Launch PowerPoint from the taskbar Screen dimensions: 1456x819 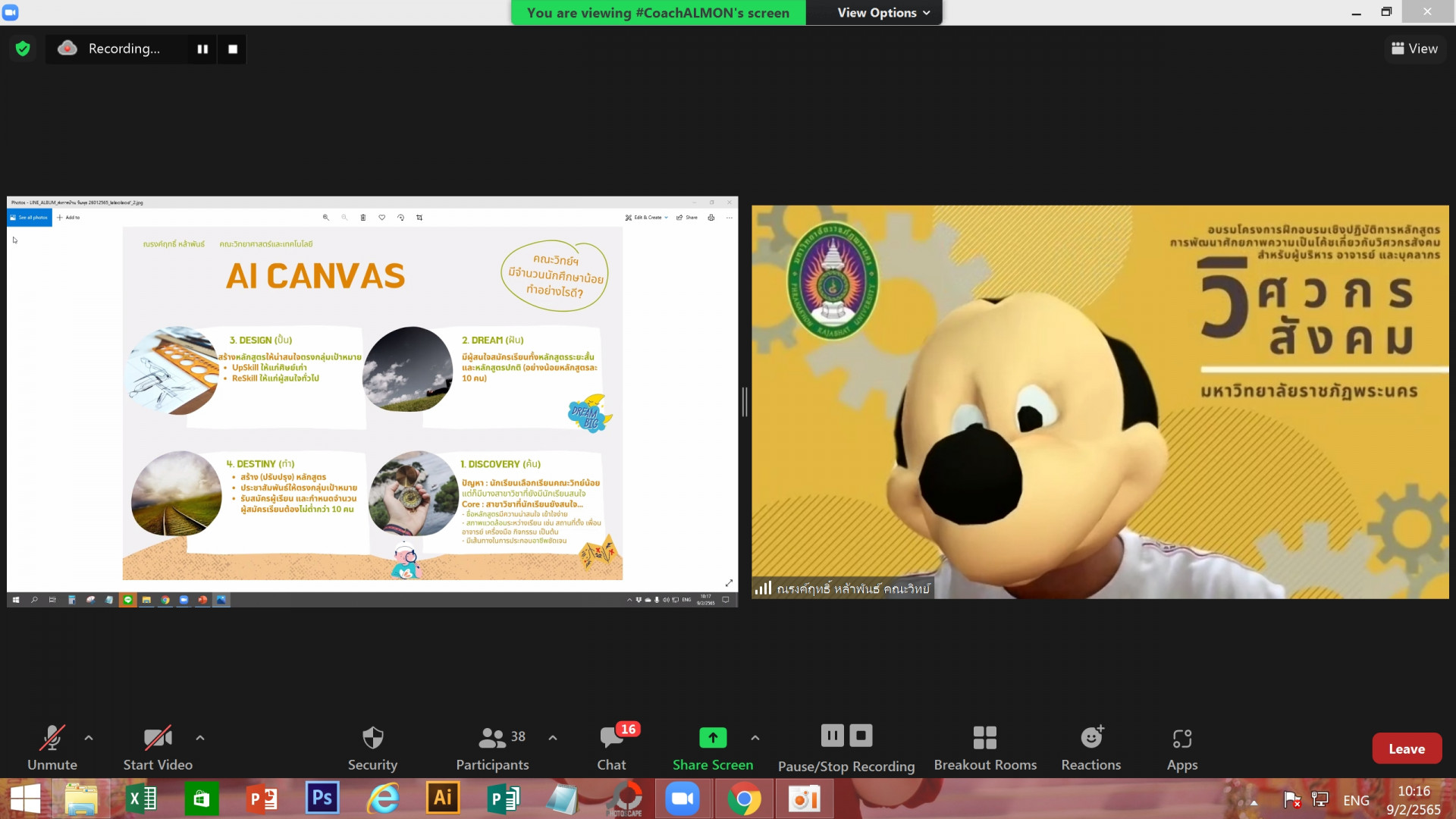[262, 799]
